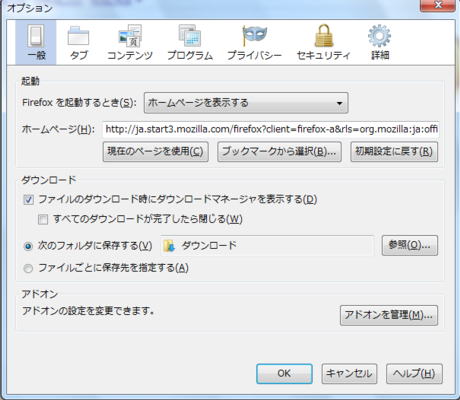Open the セキュリティ padlock icon

pos(324,36)
